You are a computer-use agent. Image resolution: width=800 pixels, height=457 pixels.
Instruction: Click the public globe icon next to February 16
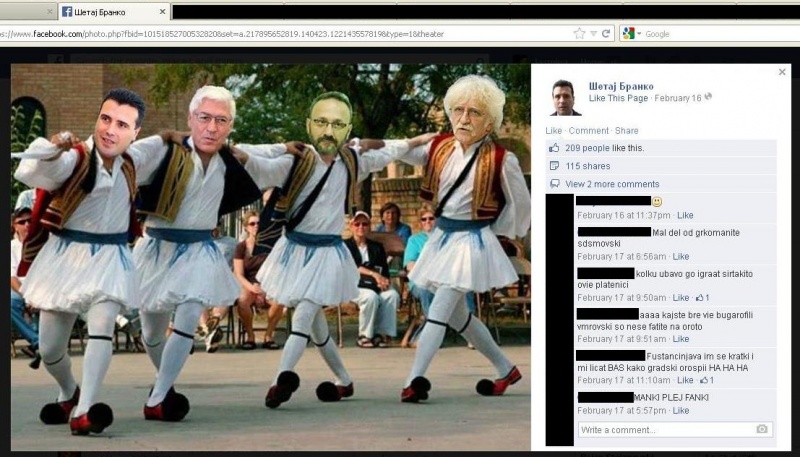point(708,97)
